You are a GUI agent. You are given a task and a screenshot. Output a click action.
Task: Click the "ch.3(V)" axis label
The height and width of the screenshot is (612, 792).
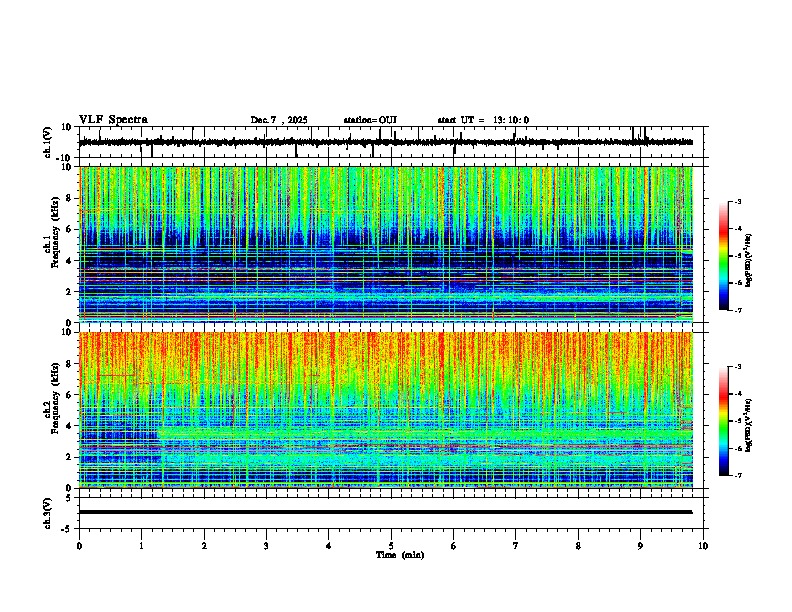(48, 513)
